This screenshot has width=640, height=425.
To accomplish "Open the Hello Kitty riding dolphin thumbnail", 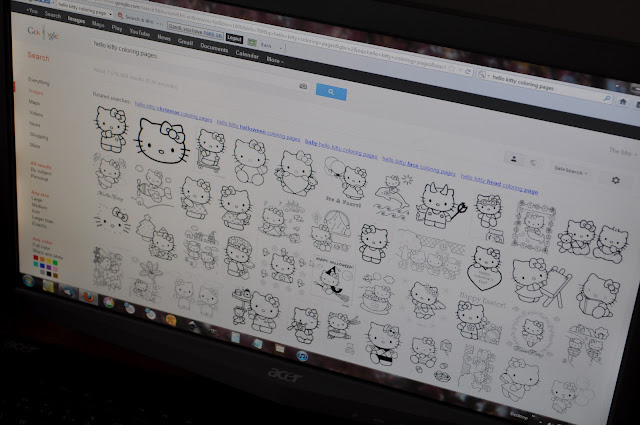I will pyautogui.click(x=392, y=197).
